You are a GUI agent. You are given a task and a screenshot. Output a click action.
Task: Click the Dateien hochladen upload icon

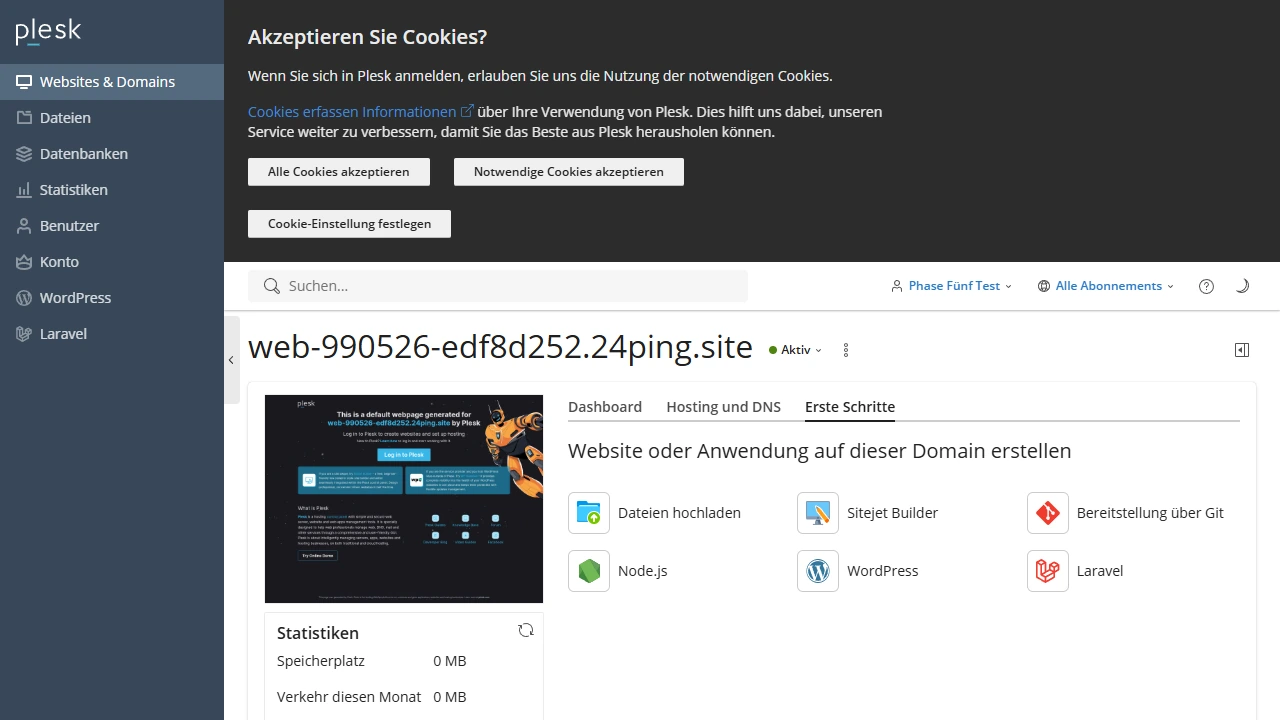(589, 513)
